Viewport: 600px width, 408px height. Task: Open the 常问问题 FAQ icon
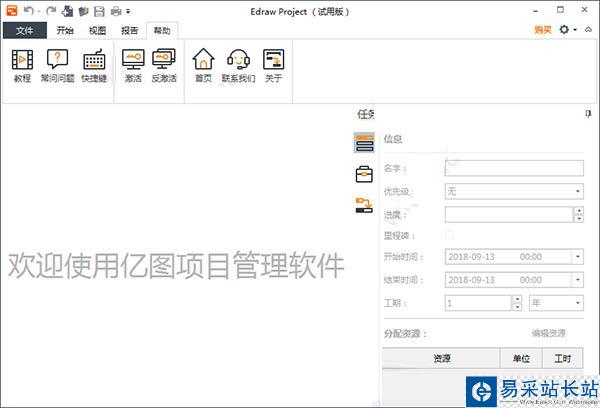[57, 59]
